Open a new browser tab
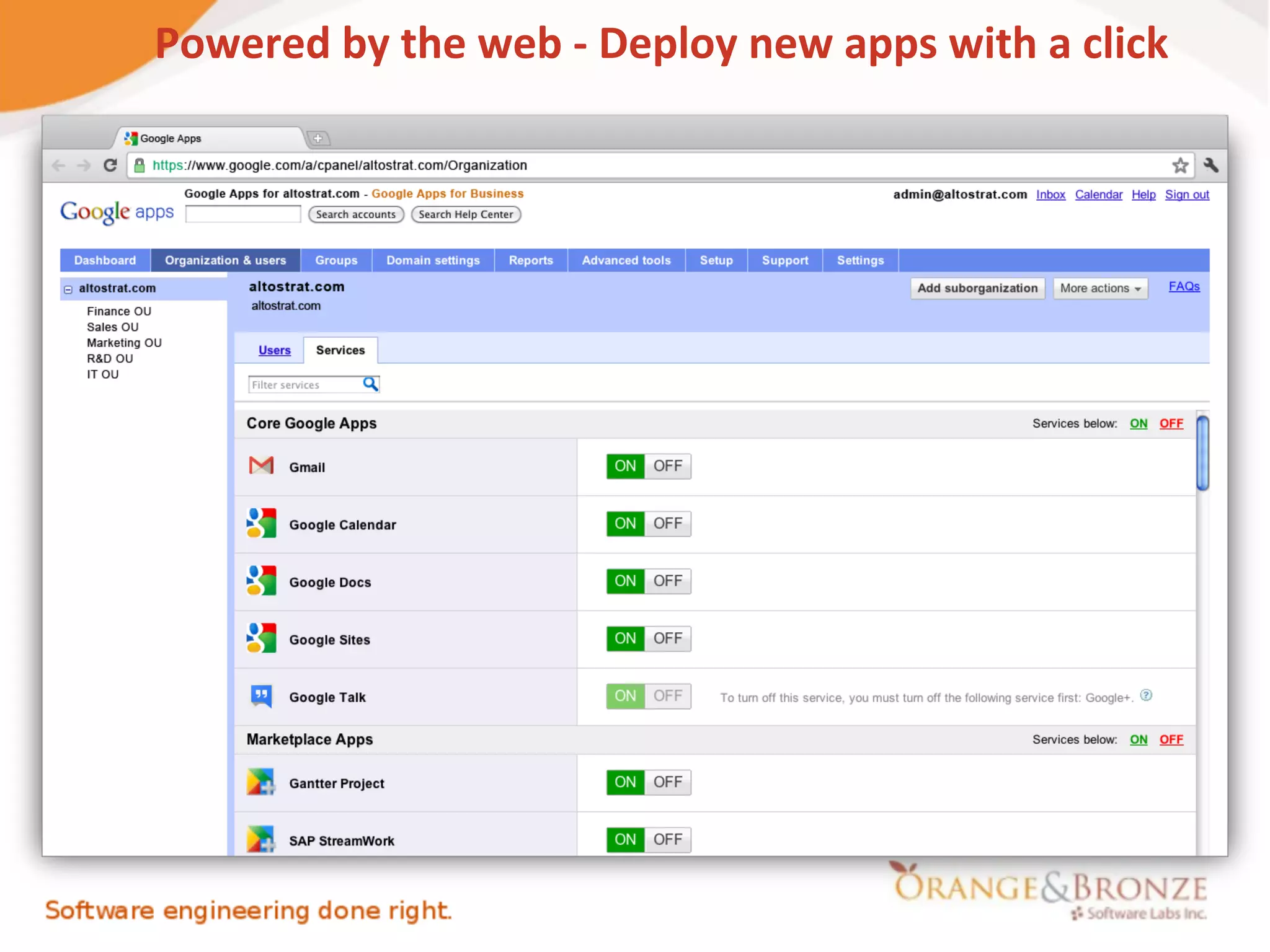 [318, 138]
